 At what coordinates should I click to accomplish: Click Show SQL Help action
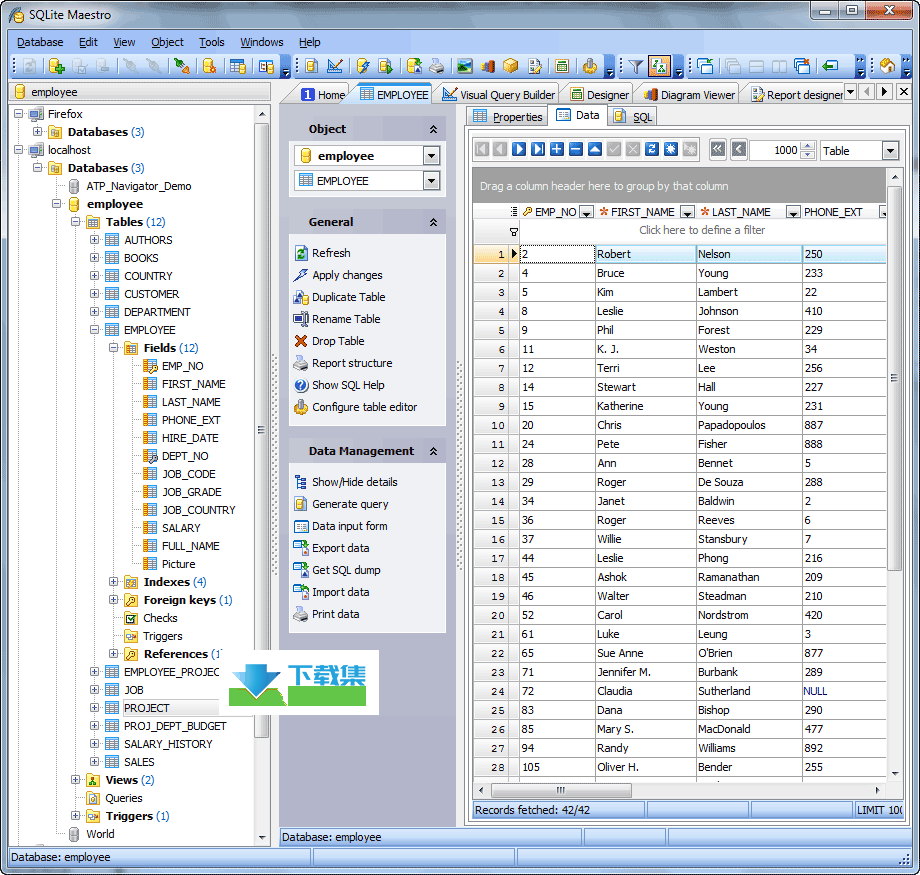click(339, 385)
